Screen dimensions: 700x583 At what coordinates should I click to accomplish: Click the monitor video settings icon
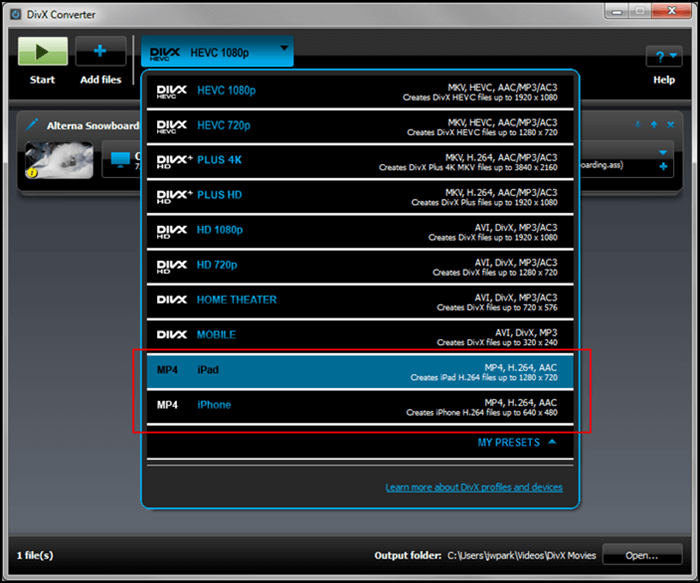(120, 159)
